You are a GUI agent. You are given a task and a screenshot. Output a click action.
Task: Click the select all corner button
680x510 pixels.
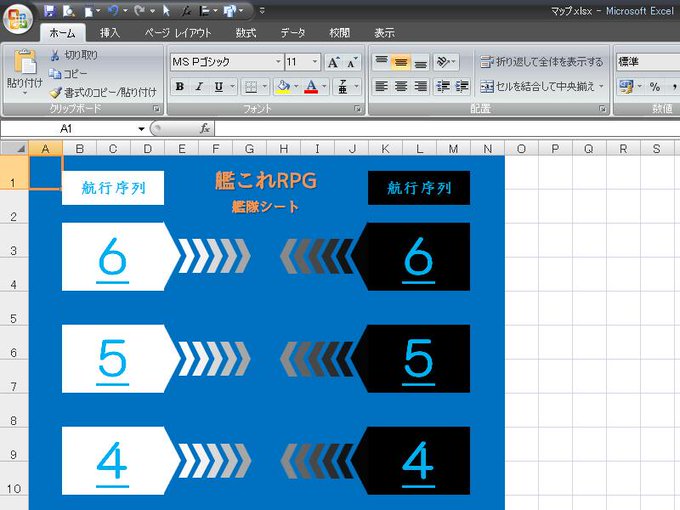(x=14, y=149)
